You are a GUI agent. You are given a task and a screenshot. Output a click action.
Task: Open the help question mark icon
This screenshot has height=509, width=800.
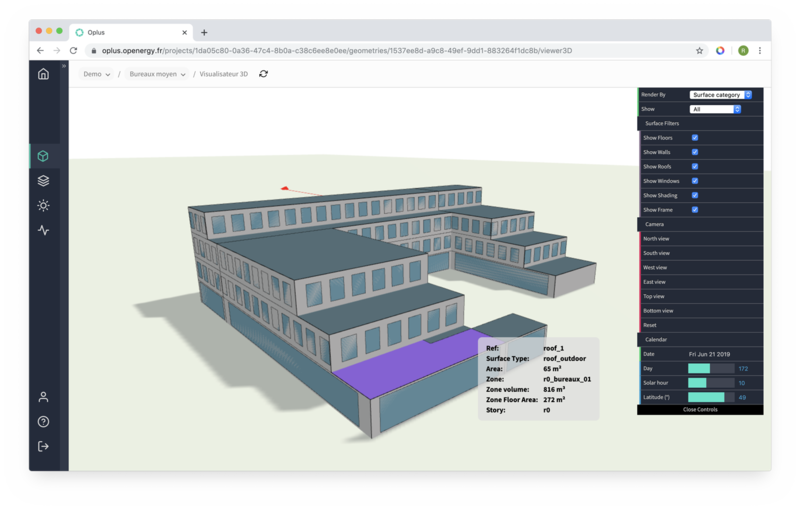click(43, 422)
